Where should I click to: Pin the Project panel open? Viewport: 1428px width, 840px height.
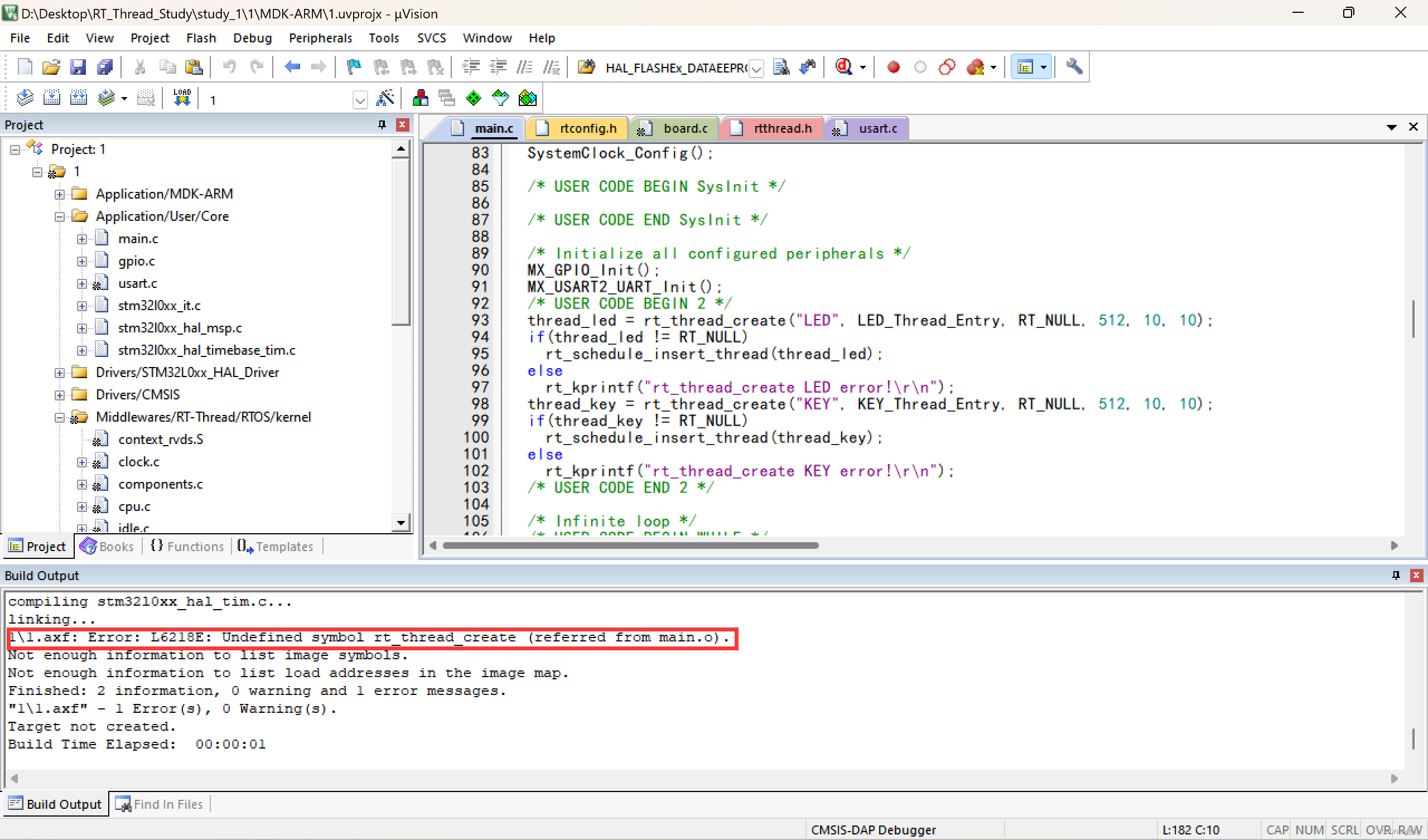pos(382,125)
